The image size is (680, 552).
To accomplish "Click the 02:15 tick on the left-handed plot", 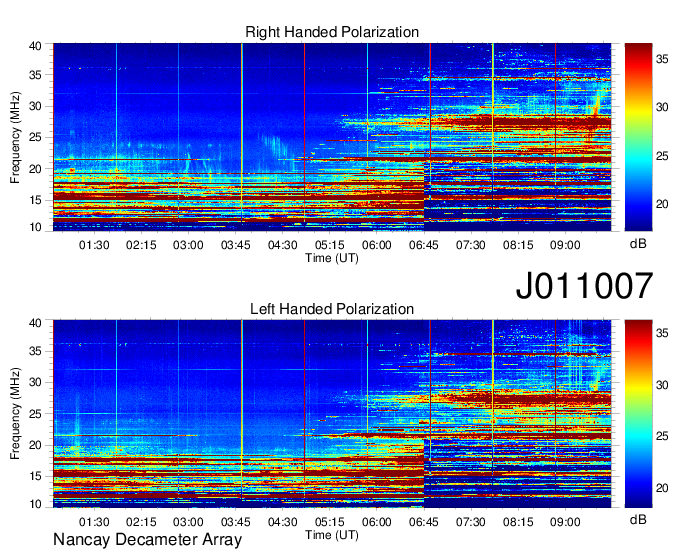I will (x=141, y=522).
